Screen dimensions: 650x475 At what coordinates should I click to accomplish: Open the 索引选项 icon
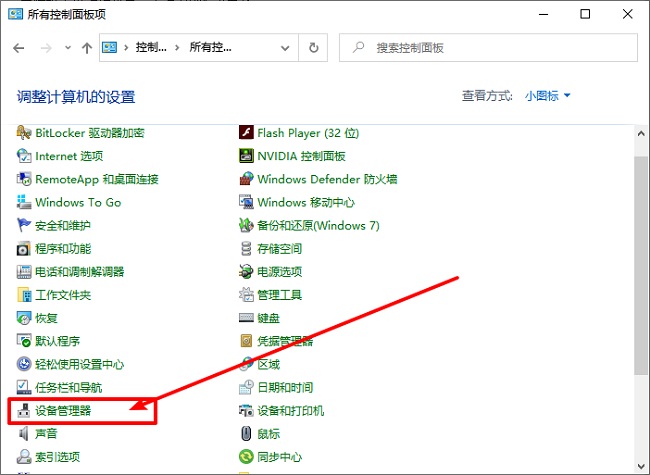coord(24,457)
